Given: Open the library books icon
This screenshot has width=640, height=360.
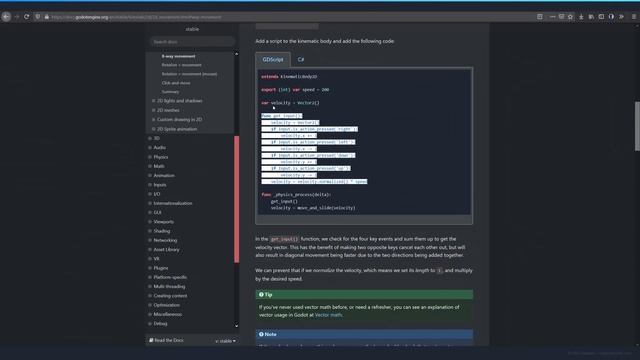Looking at the screenshot, I should point(591,17).
